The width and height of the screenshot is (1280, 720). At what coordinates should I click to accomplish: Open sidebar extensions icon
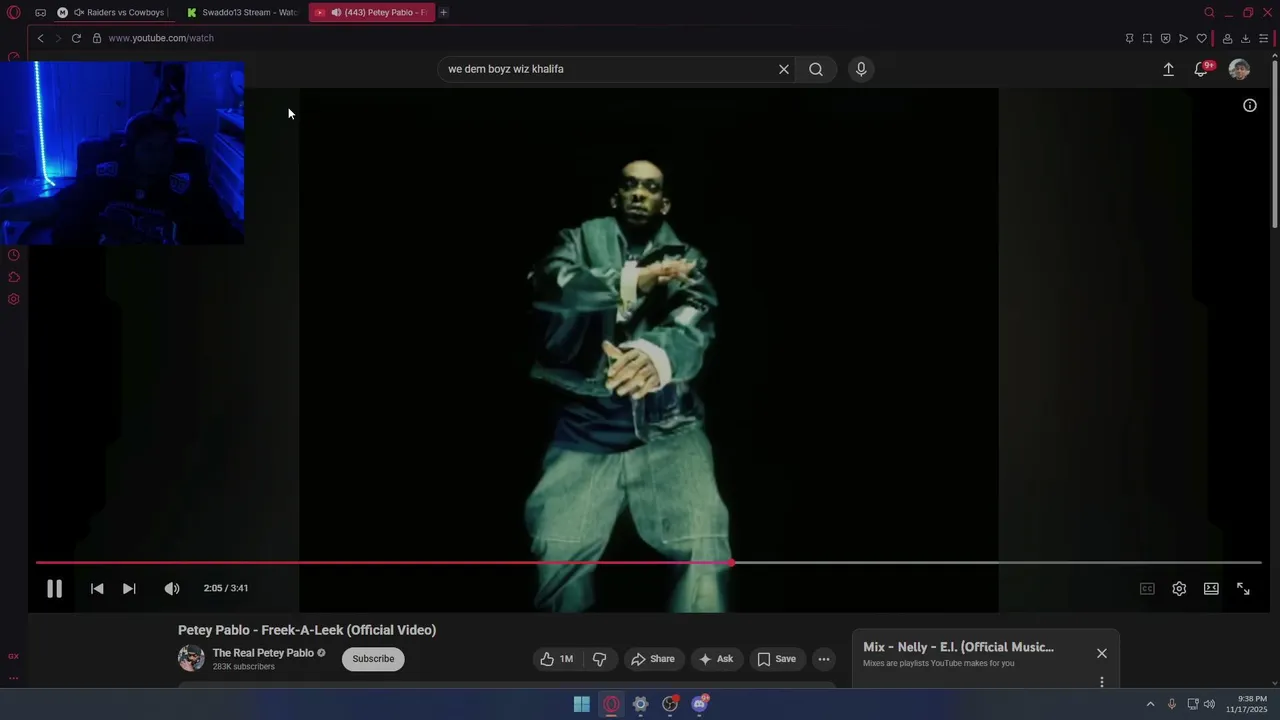[x=14, y=277]
